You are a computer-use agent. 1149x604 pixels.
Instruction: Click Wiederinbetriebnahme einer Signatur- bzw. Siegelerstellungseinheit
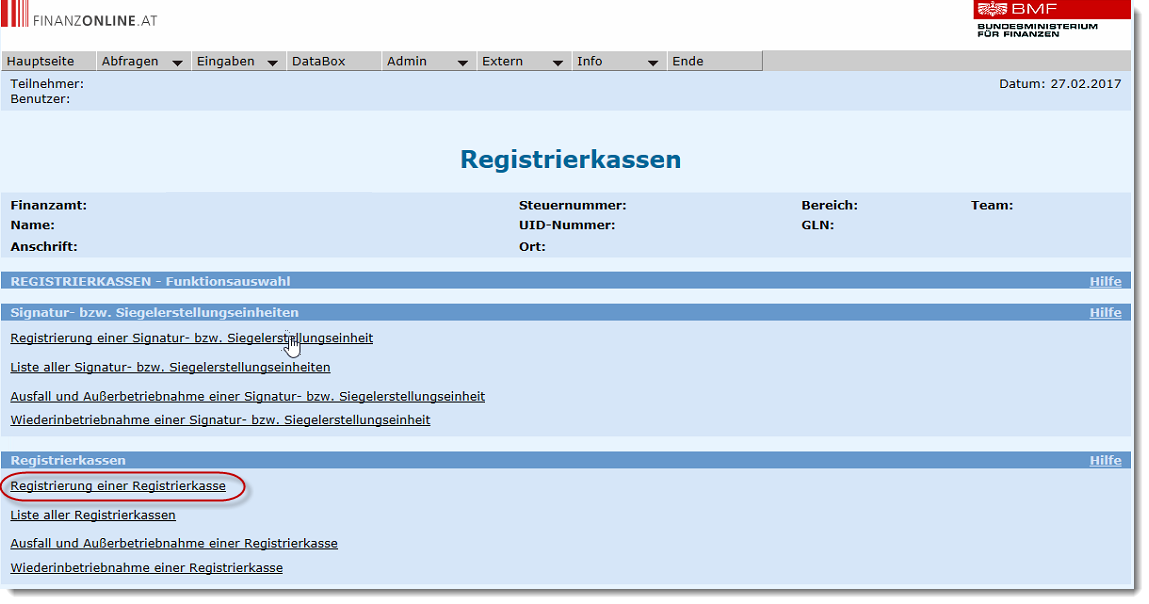220,420
